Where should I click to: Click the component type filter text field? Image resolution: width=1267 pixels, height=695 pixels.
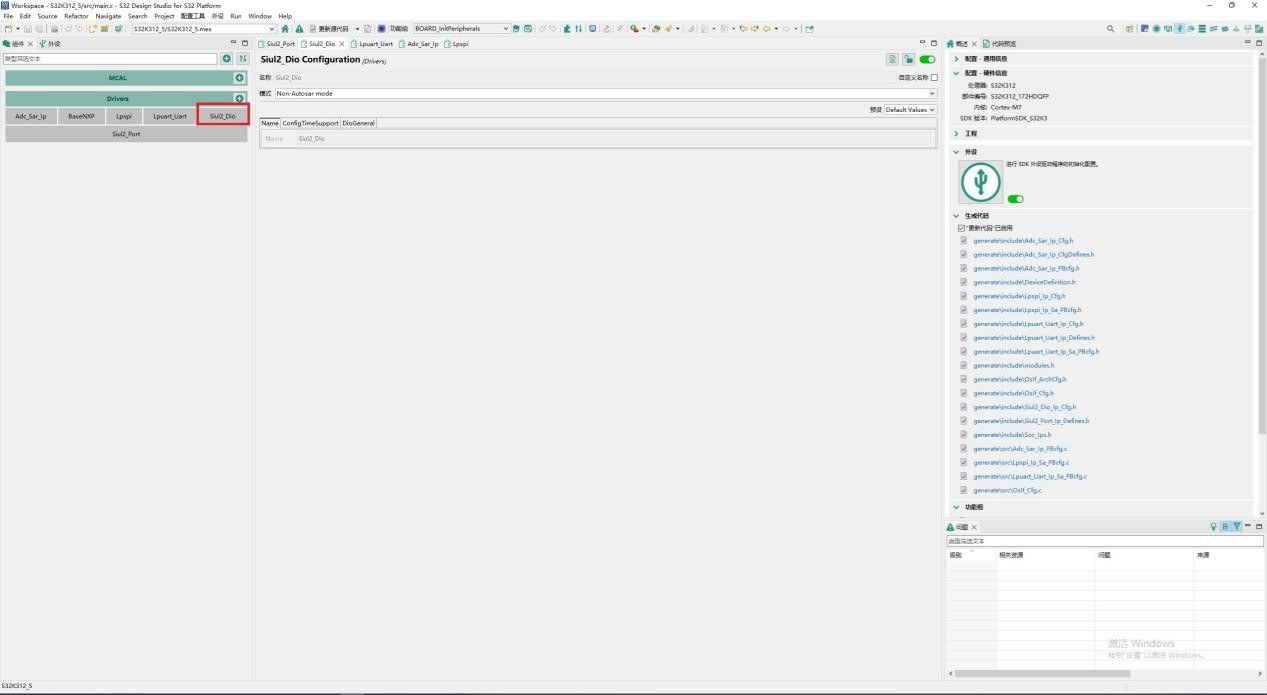coord(109,59)
